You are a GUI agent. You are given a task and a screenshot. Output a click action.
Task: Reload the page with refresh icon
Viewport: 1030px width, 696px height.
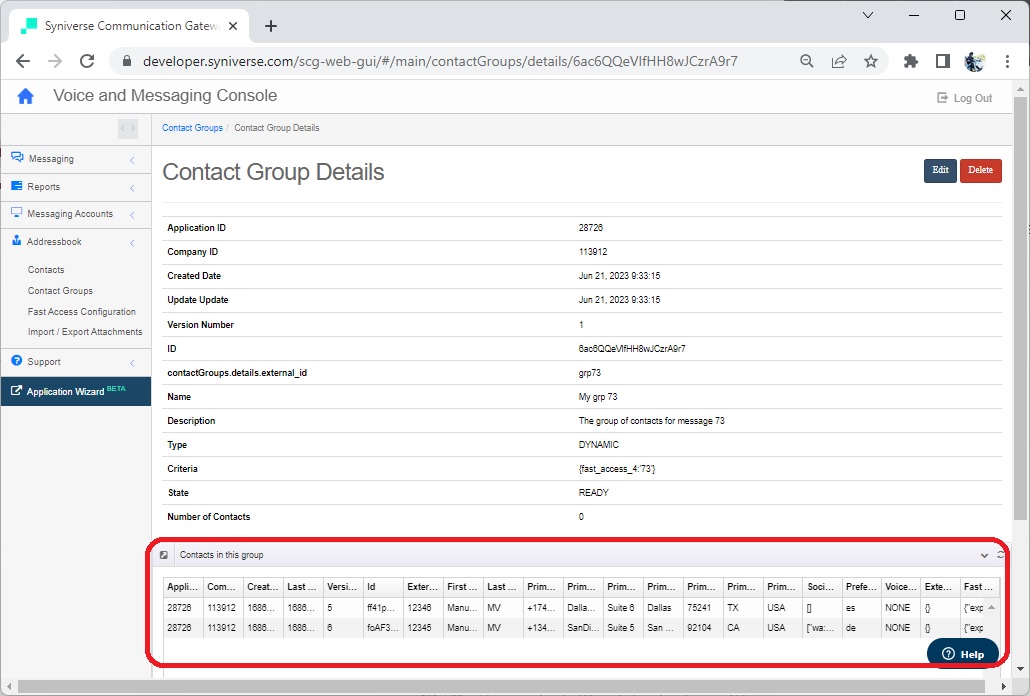(x=87, y=61)
